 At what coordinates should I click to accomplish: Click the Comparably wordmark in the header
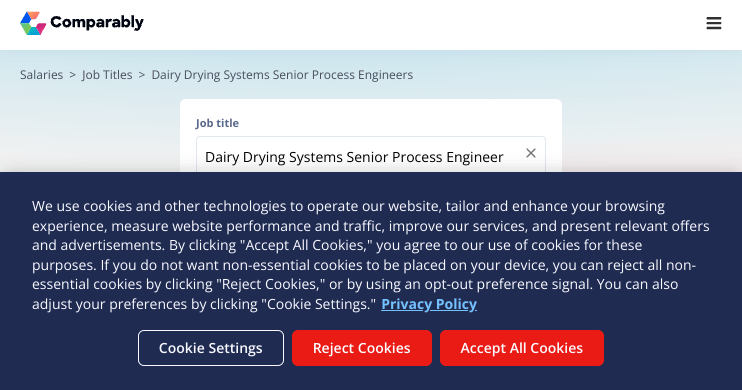(x=97, y=22)
